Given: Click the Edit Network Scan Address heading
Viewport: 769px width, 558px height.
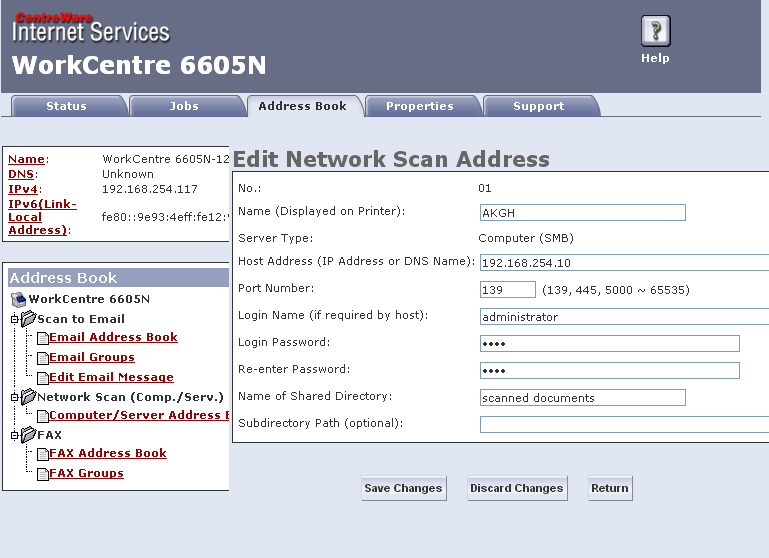Looking at the screenshot, I should tap(391, 159).
